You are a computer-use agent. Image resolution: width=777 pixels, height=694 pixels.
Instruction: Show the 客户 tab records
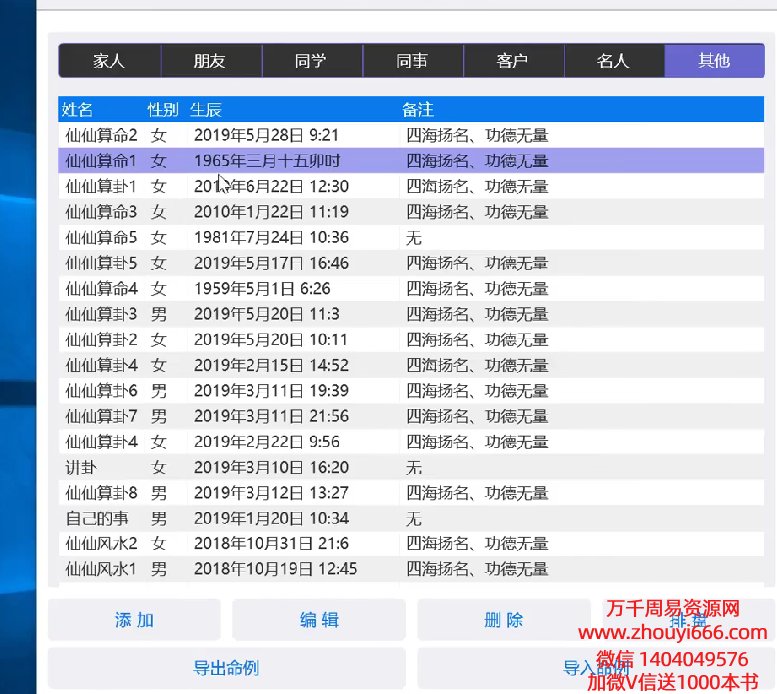click(x=513, y=61)
